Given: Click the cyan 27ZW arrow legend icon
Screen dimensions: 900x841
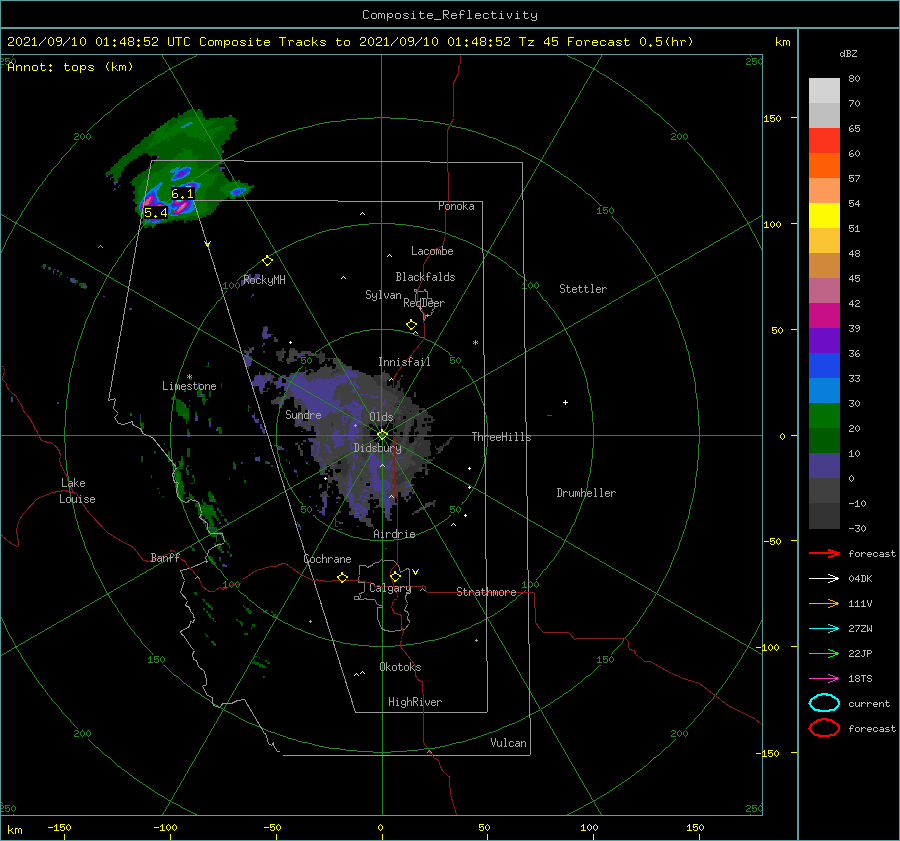Looking at the screenshot, I should click(x=824, y=629).
